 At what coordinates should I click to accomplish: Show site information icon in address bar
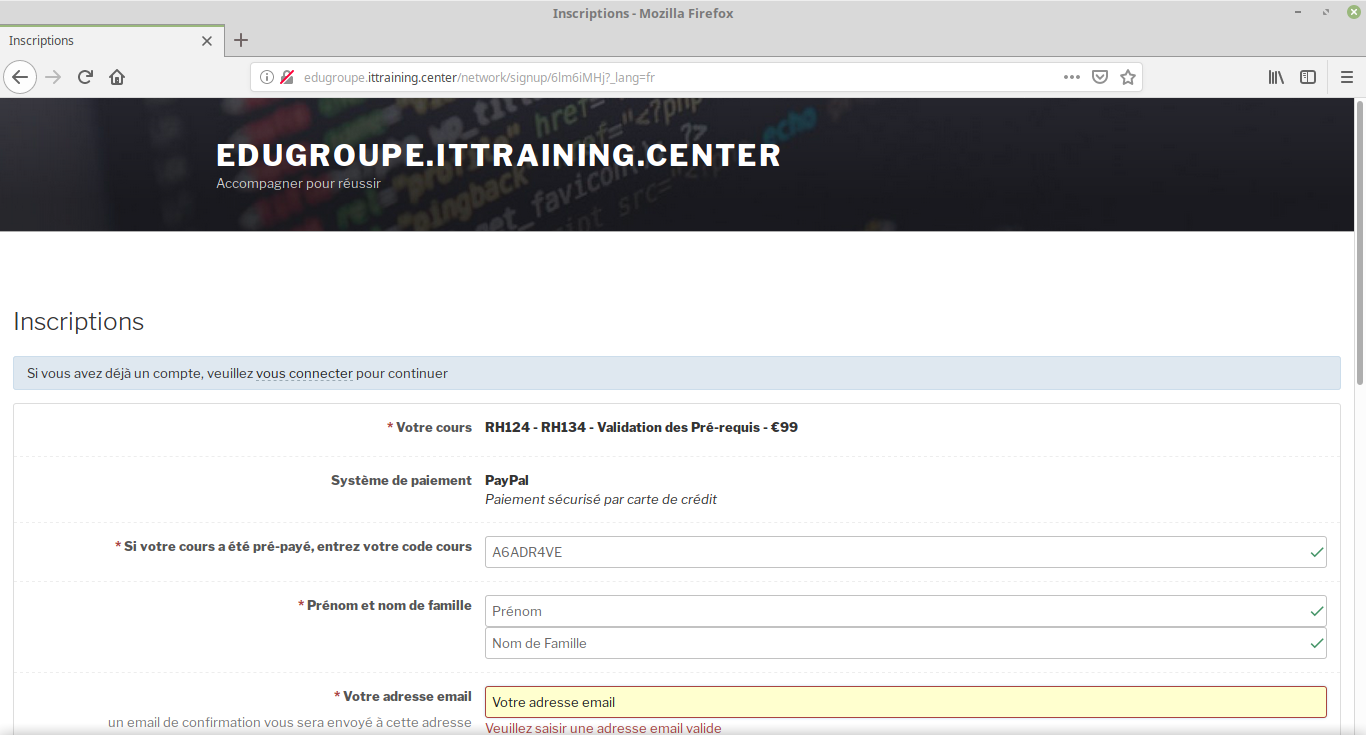(x=267, y=77)
